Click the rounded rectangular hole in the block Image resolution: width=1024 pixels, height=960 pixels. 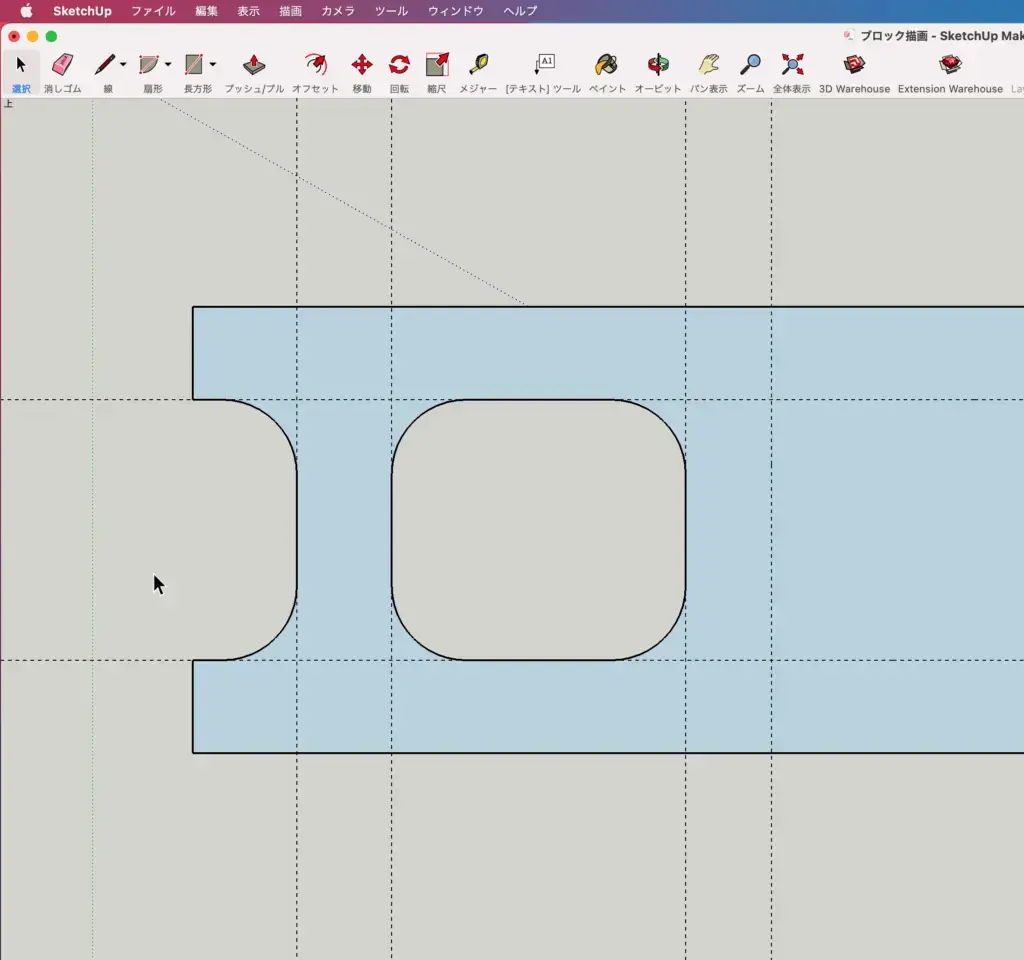point(539,530)
